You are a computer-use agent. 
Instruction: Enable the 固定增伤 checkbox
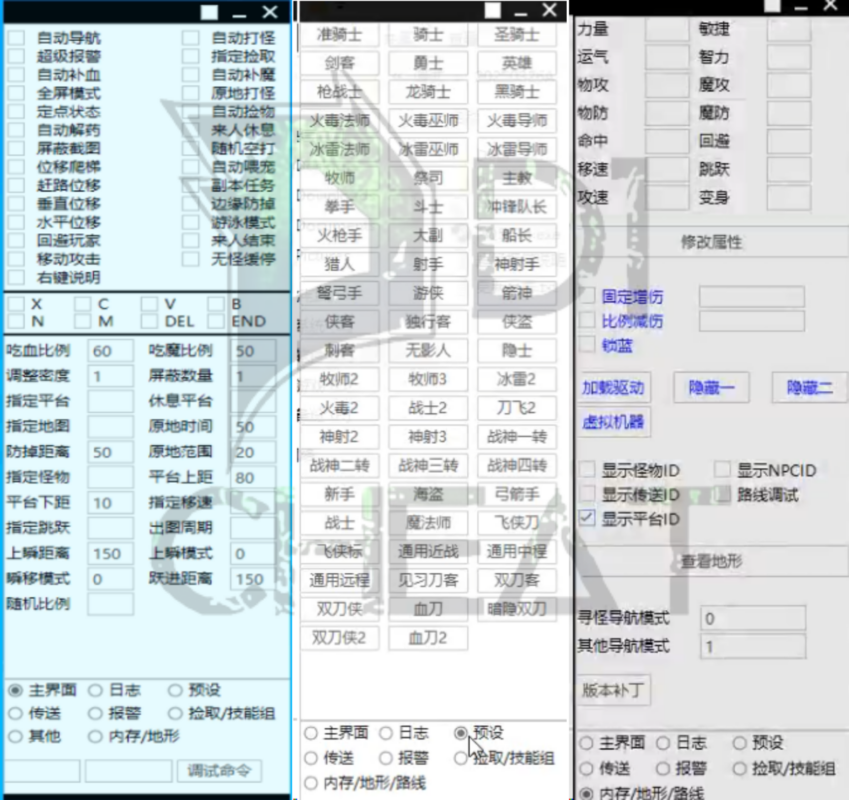click(587, 296)
